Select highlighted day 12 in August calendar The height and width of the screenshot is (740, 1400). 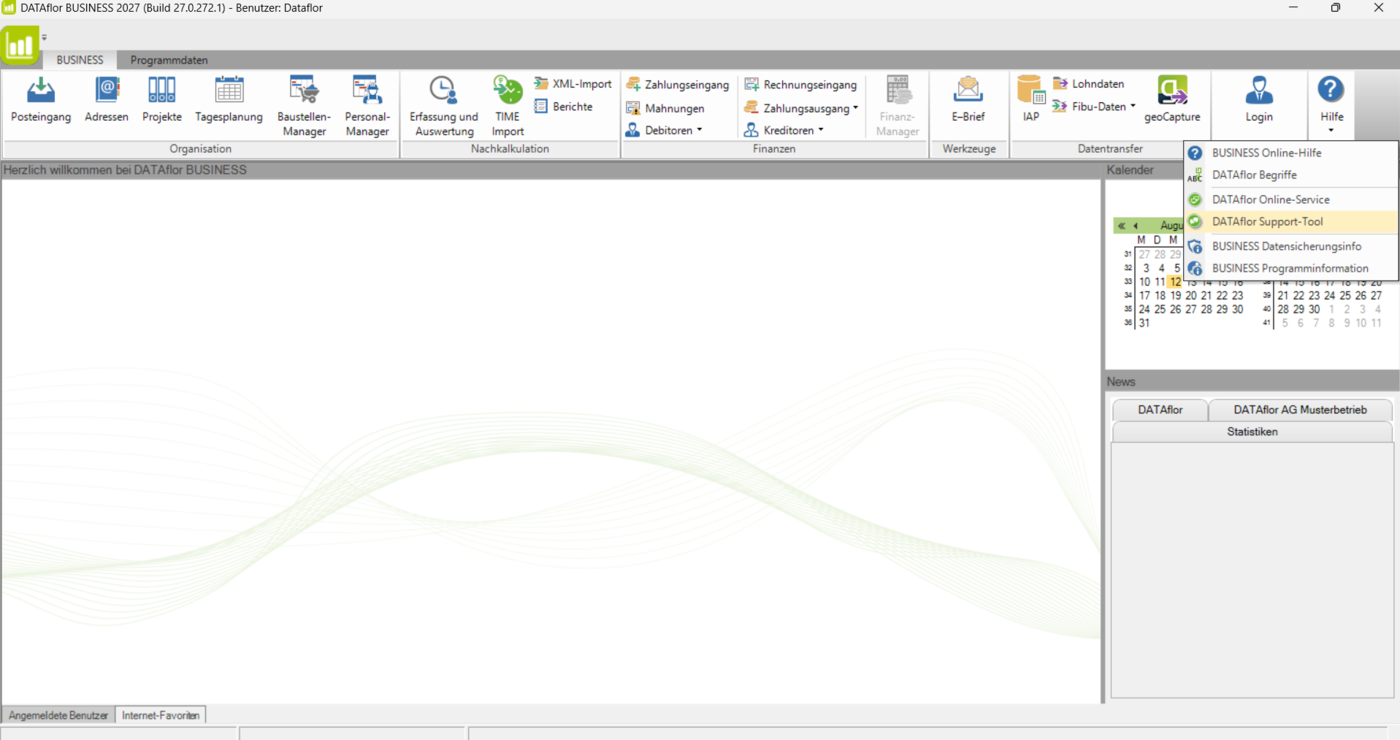click(1175, 282)
